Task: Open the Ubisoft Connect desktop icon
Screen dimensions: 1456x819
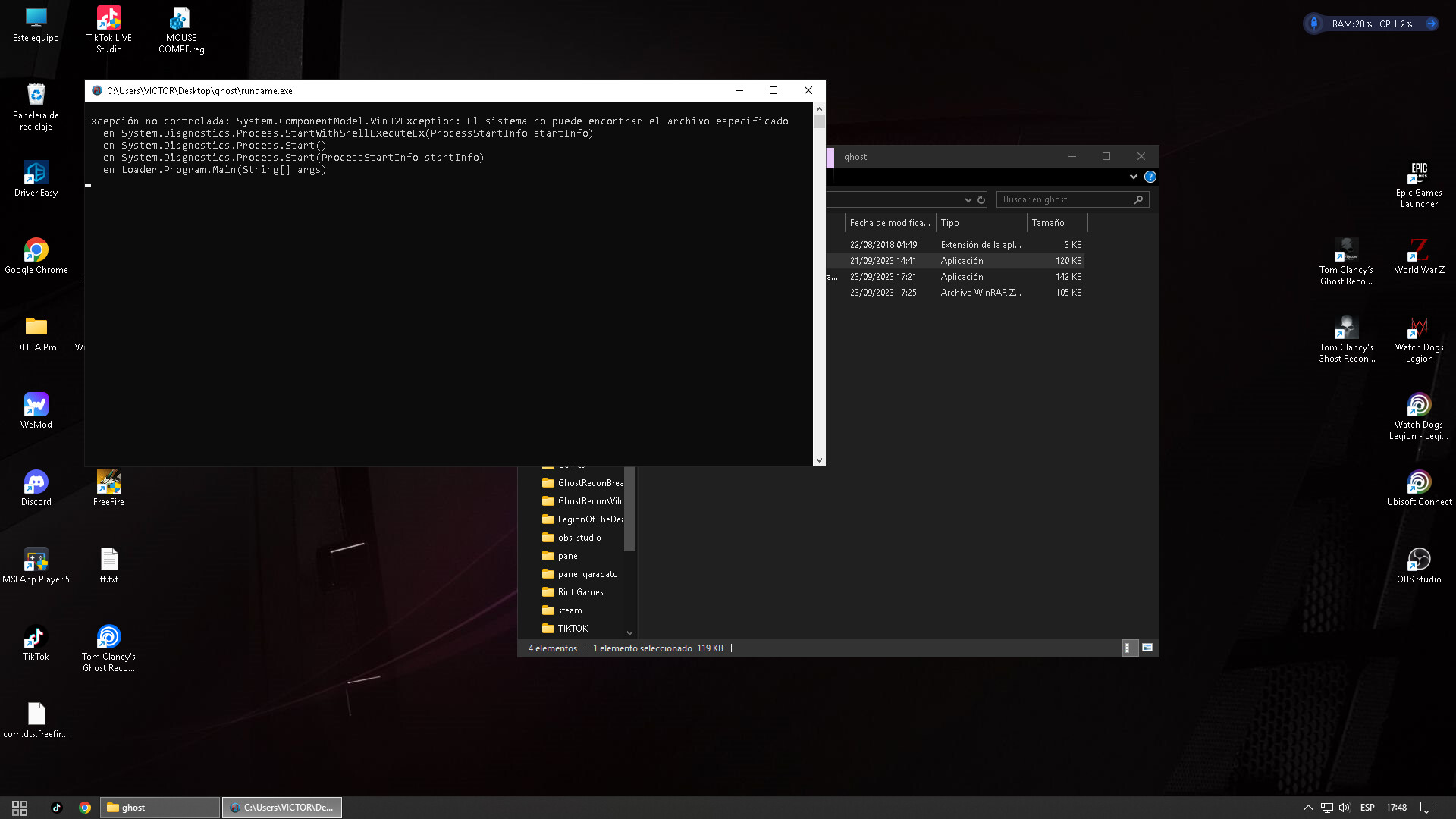Action: click(1418, 483)
